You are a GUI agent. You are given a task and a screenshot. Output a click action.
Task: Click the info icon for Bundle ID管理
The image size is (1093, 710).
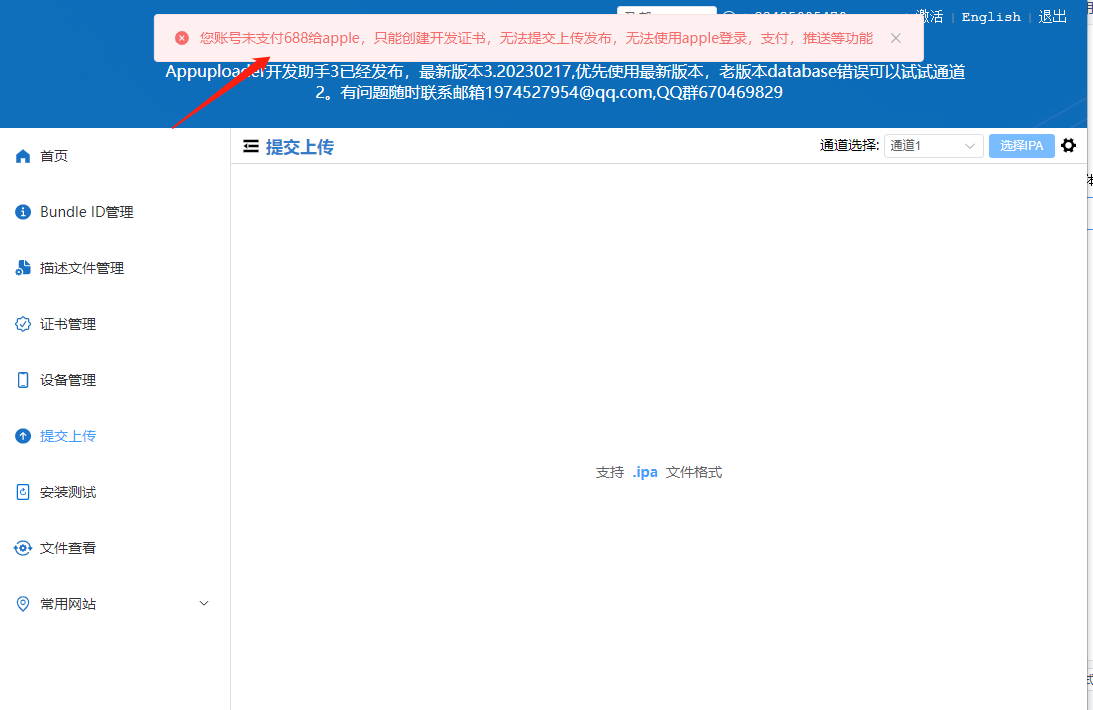(x=23, y=212)
